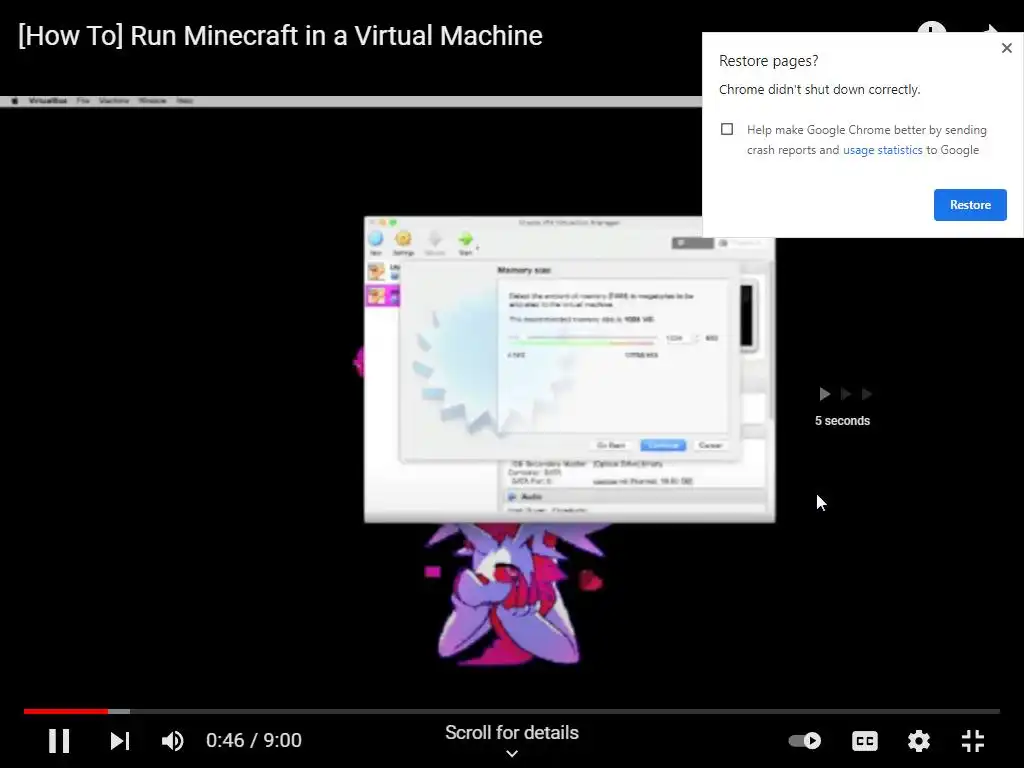This screenshot has height=768, width=1024.
Task: Mute the video volume
Action: tap(172, 741)
